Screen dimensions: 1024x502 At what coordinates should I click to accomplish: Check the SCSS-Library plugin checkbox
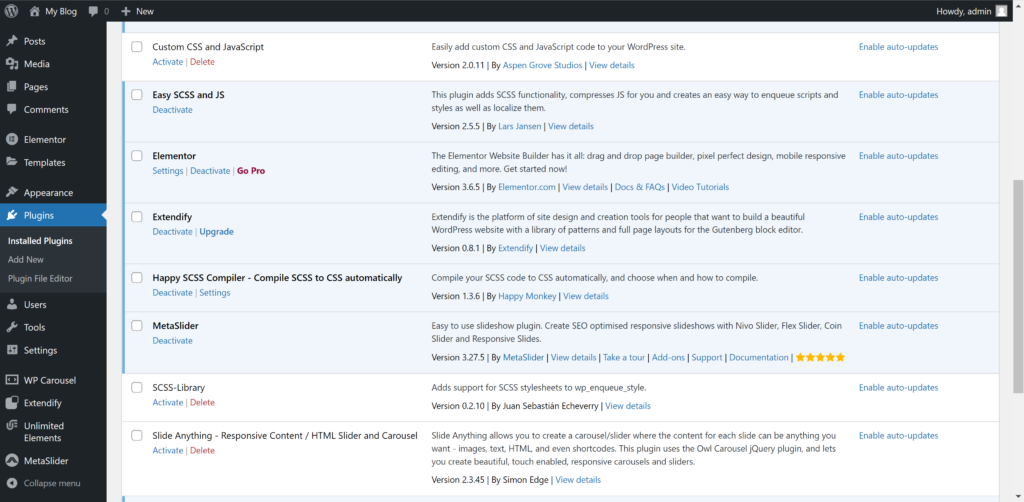tap(136, 387)
